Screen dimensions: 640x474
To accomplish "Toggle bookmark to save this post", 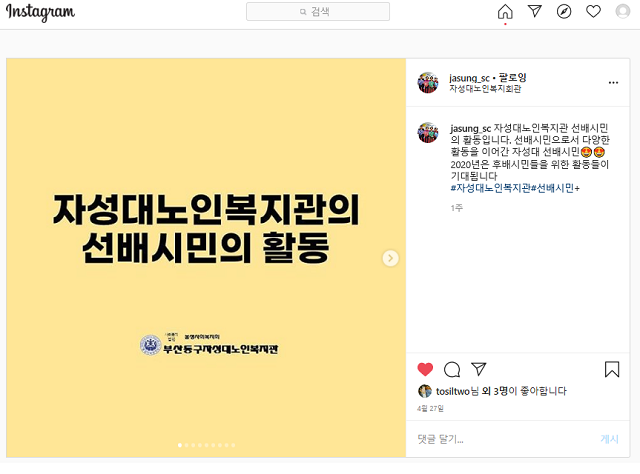I will 612,369.
